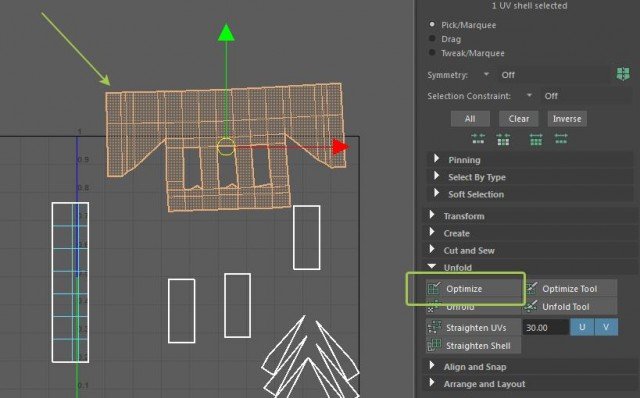Click the Inverse selection button

click(567, 119)
